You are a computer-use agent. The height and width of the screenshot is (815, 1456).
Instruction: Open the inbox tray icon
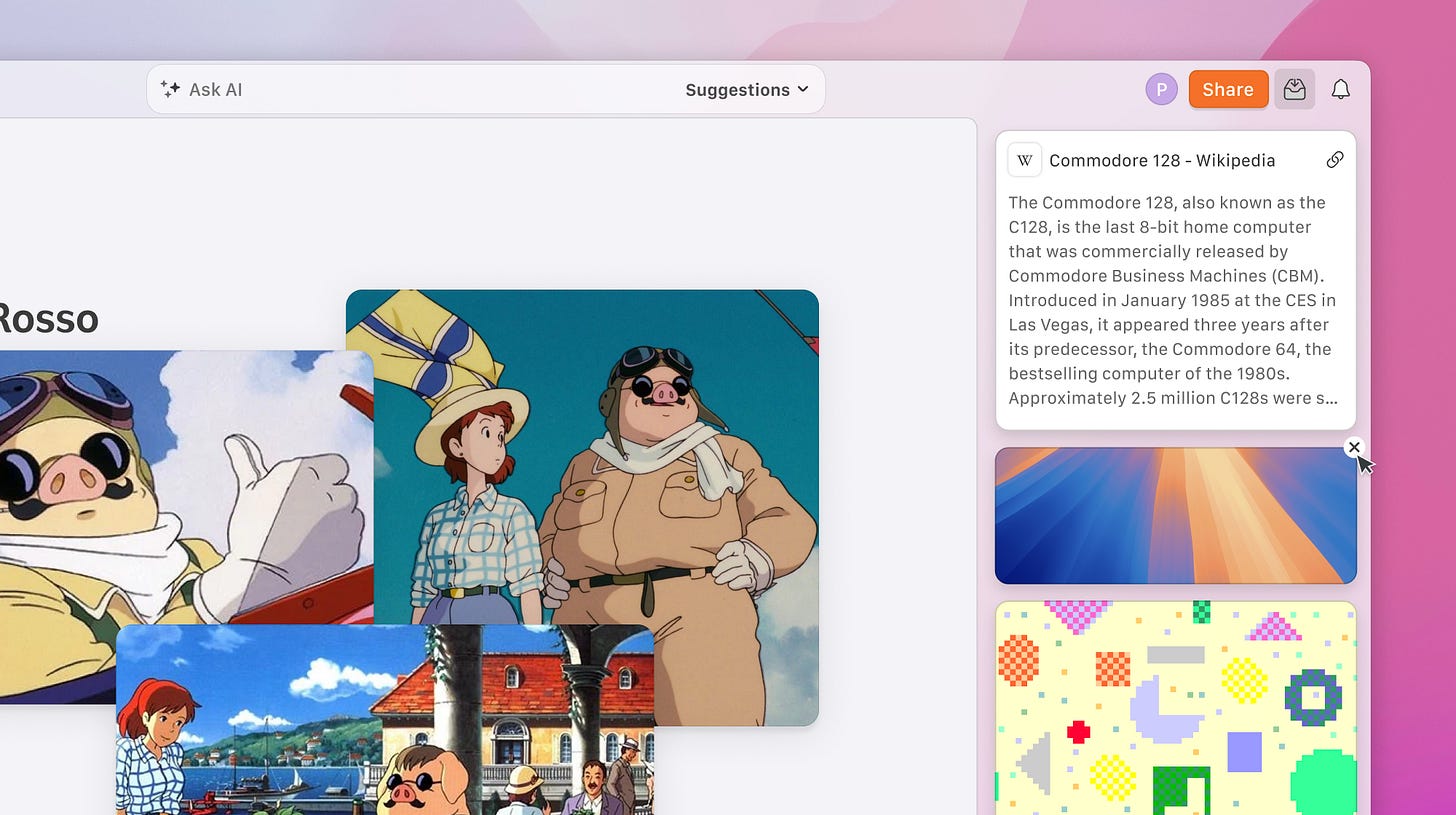(1294, 89)
